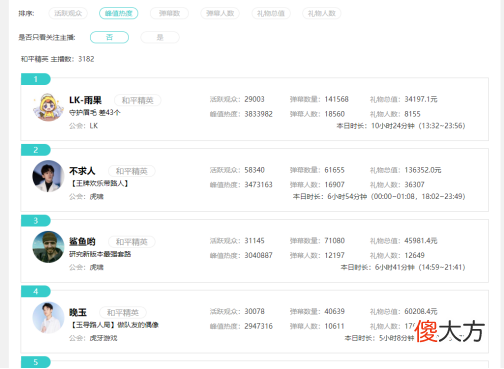This screenshot has width=504, height=369.
Task: Open streamer name LK-雨果
Action: coord(85,100)
